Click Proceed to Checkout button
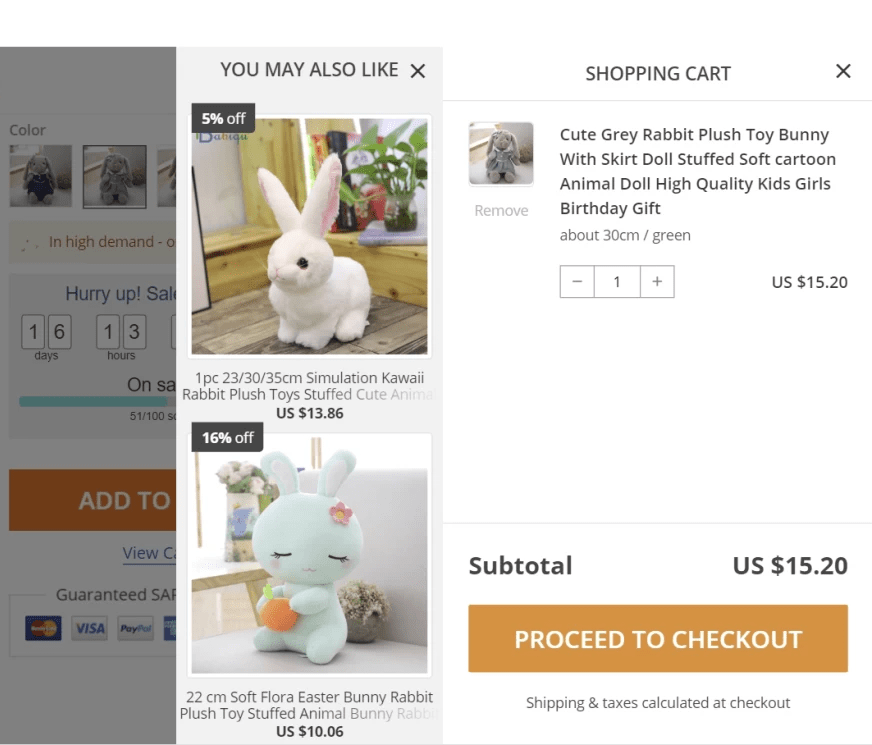The width and height of the screenshot is (872, 745). tap(657, 639)
